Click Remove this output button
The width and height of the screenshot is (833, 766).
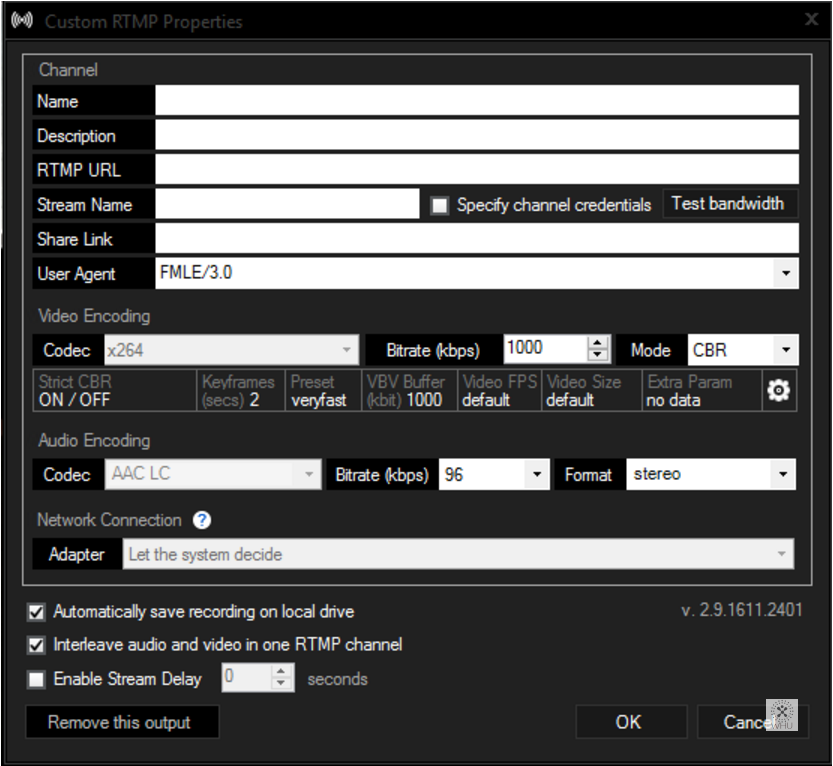(x=122, y=722)
